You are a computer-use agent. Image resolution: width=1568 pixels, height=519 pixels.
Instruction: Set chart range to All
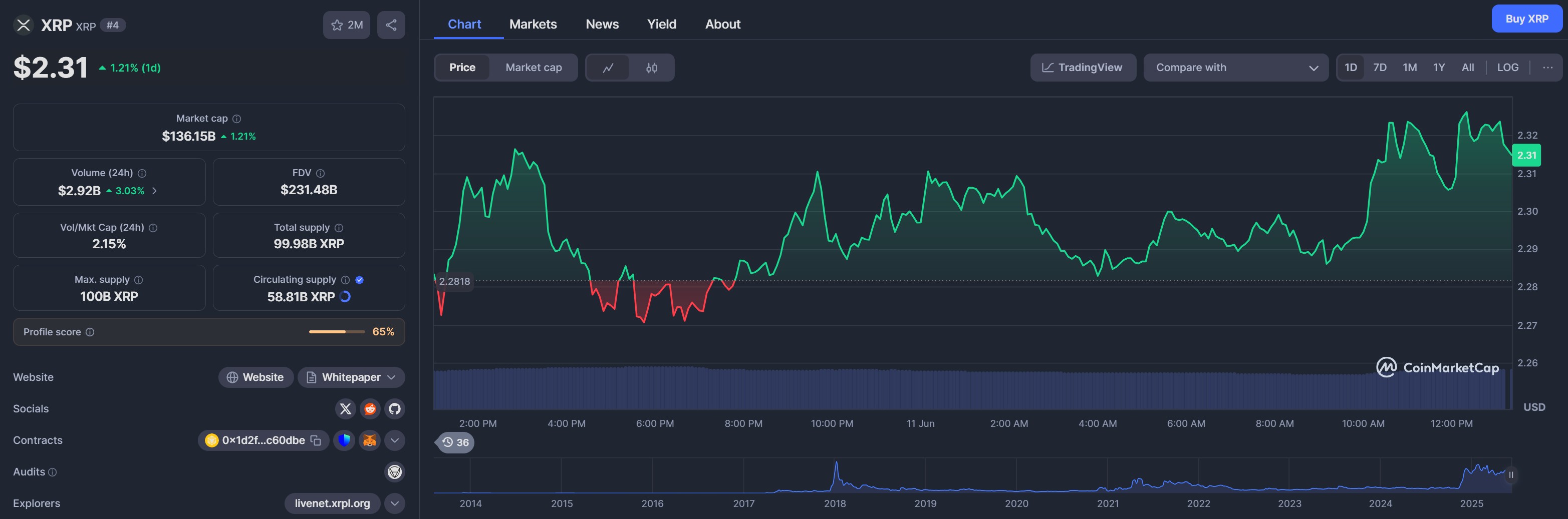(x=1468, y=68)
